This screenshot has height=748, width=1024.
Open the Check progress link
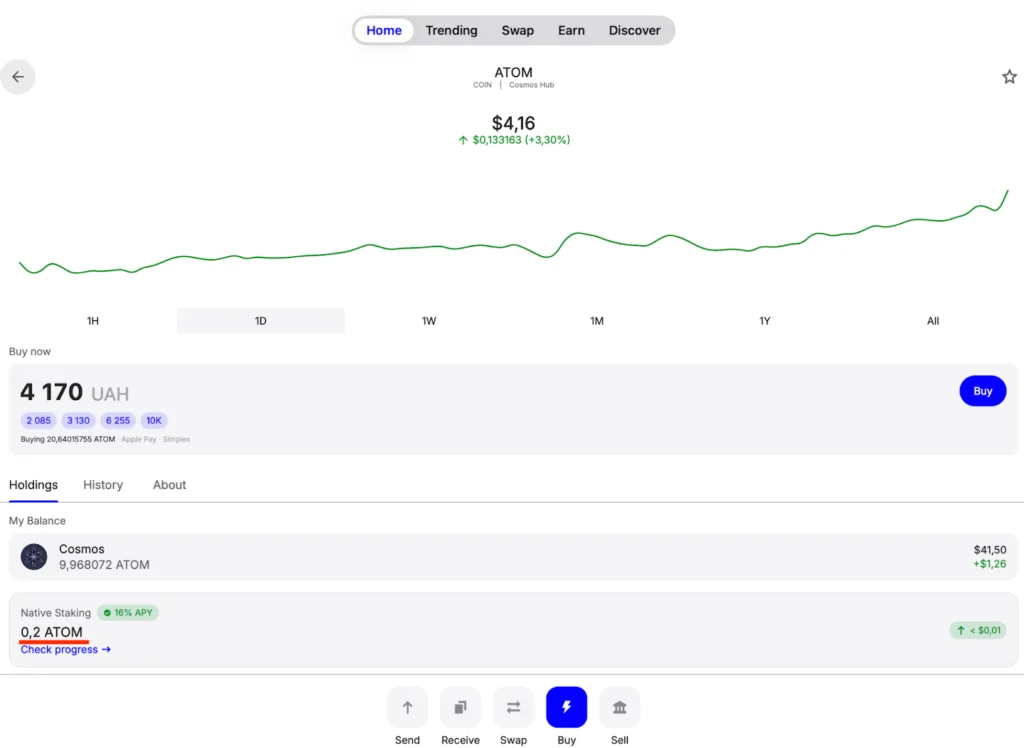(x=65, y=650)
